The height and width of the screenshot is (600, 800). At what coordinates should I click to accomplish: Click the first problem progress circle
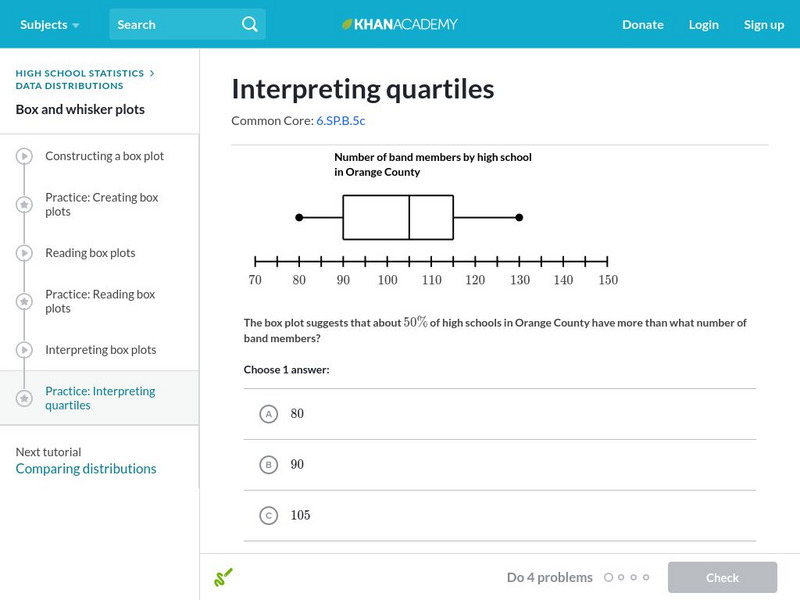[608, 577]
